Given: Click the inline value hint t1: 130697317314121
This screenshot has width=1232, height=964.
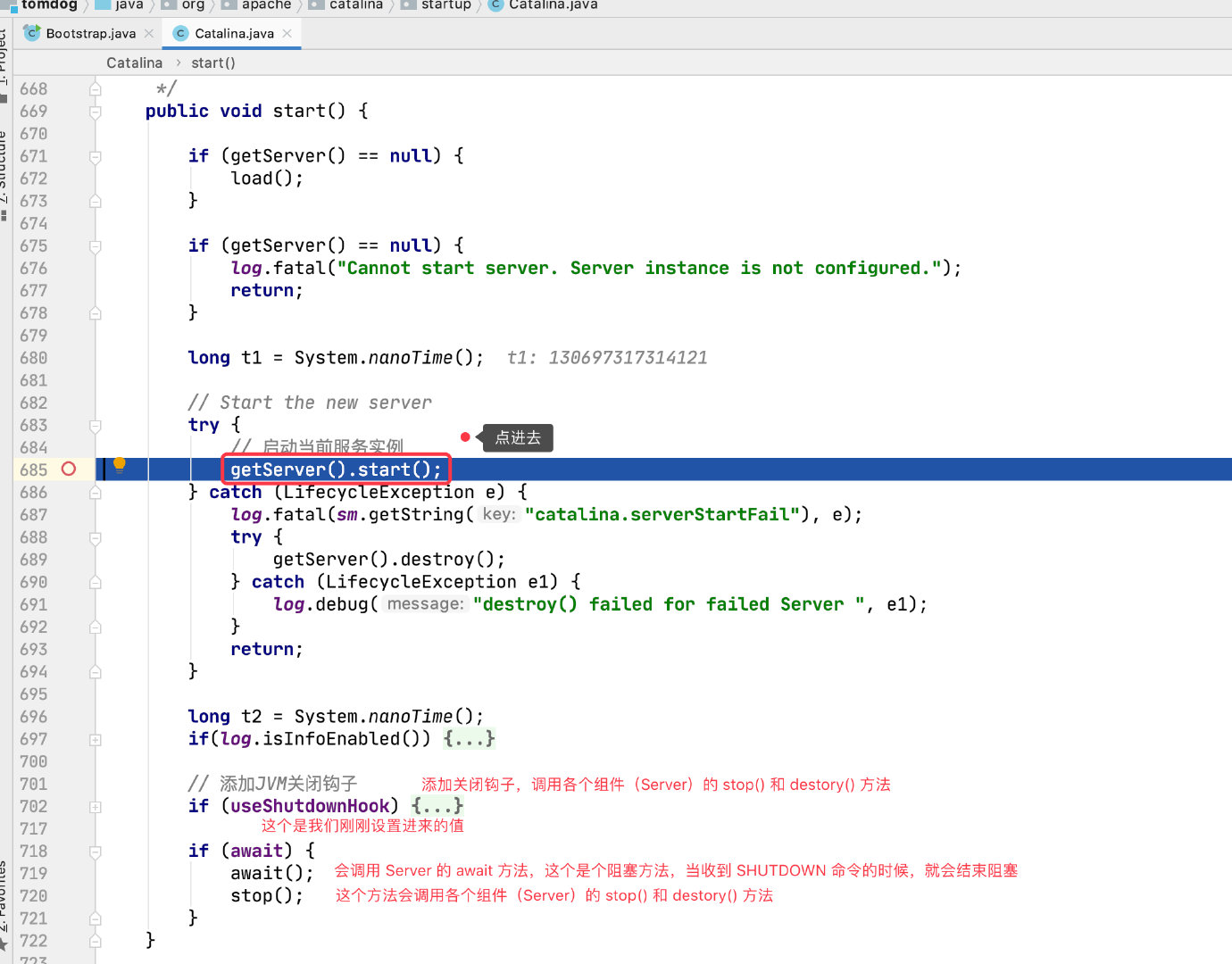Looking at the screenshot, I should pos(607,358).
